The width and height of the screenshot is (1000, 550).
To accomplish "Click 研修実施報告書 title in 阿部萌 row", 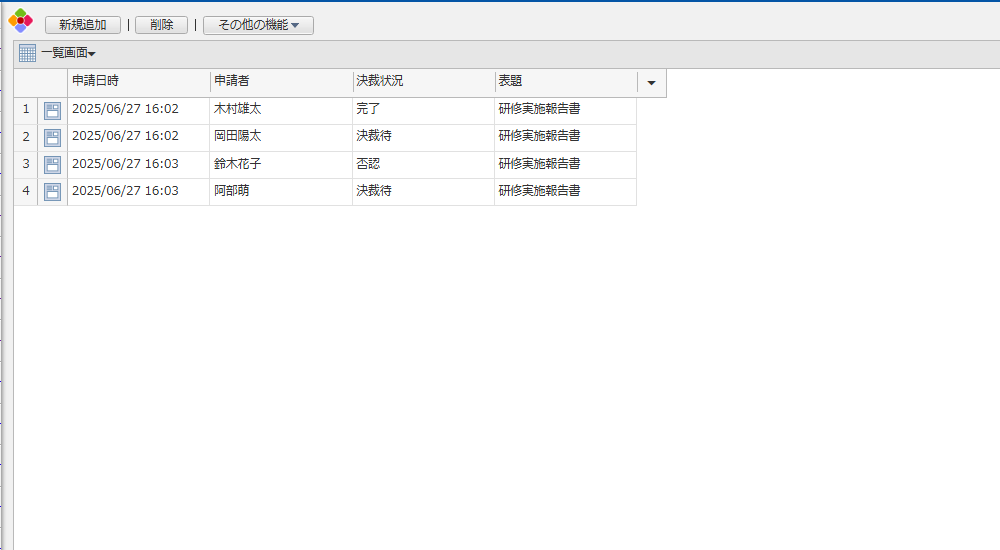I will point(540,191).
